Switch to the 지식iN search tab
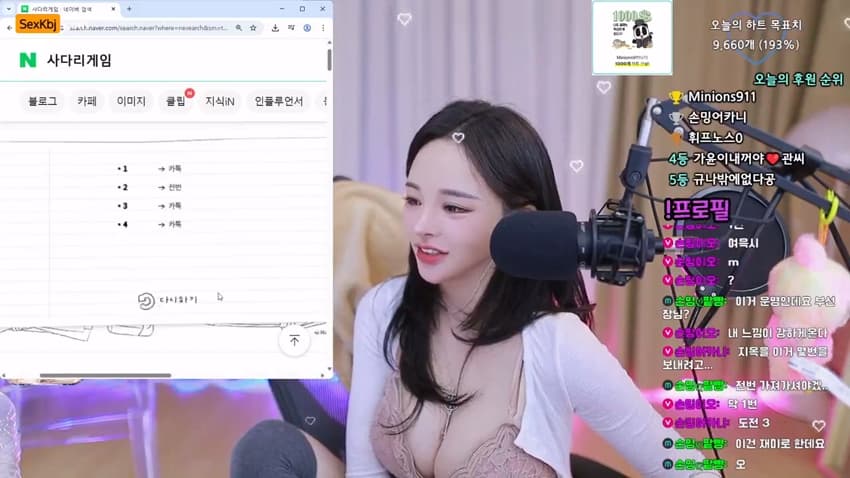Image resolution: width=850 pixels, height=478 pixels. [x=220, y=101]
